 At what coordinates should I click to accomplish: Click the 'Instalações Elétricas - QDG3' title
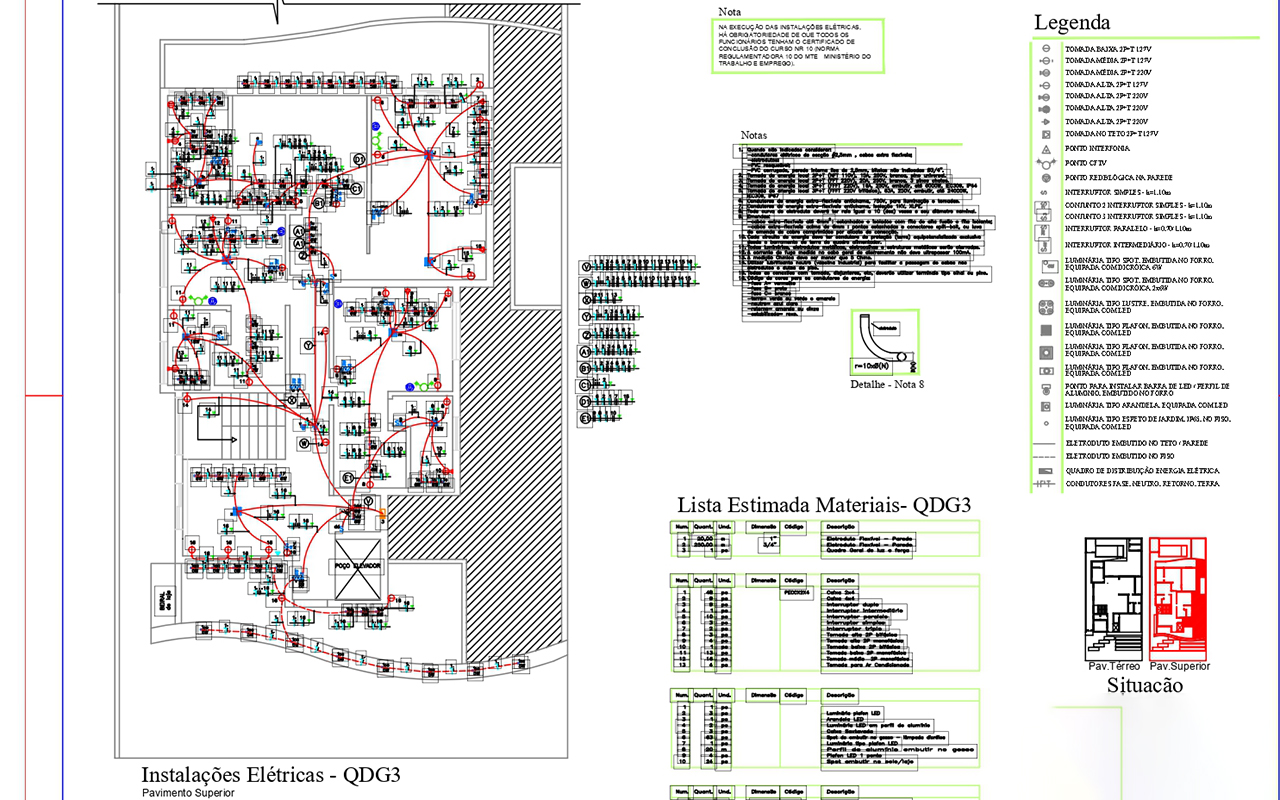271,775
